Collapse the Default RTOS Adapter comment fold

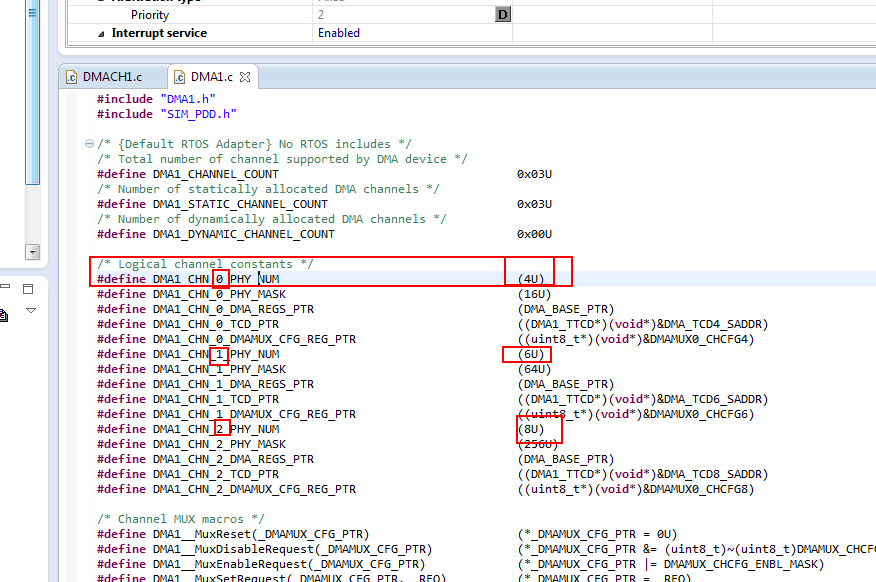(x=89, y=144)
